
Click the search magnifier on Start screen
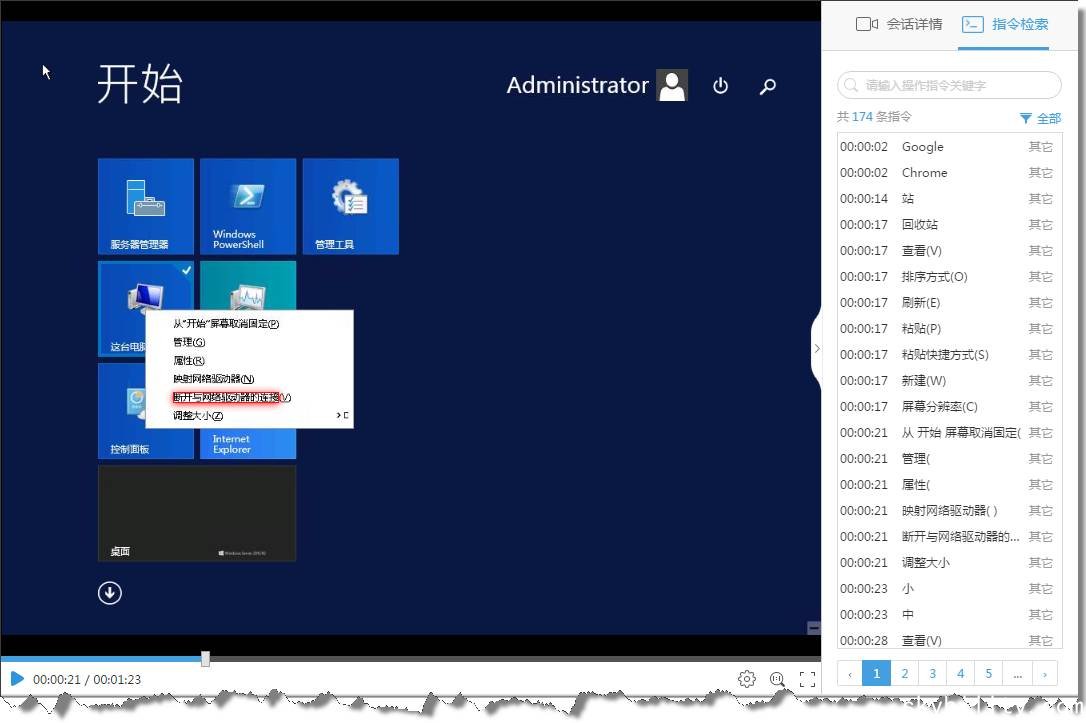tap(768, 86)
